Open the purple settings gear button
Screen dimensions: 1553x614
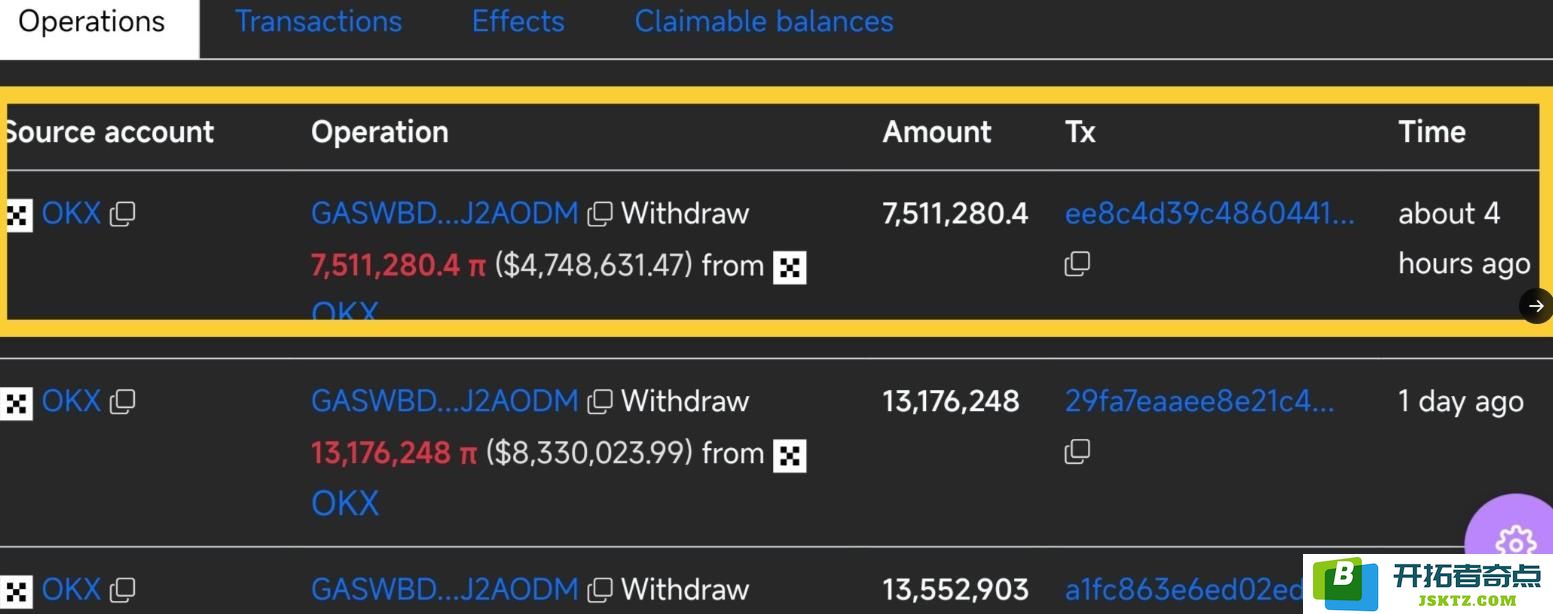point(1514,541)
